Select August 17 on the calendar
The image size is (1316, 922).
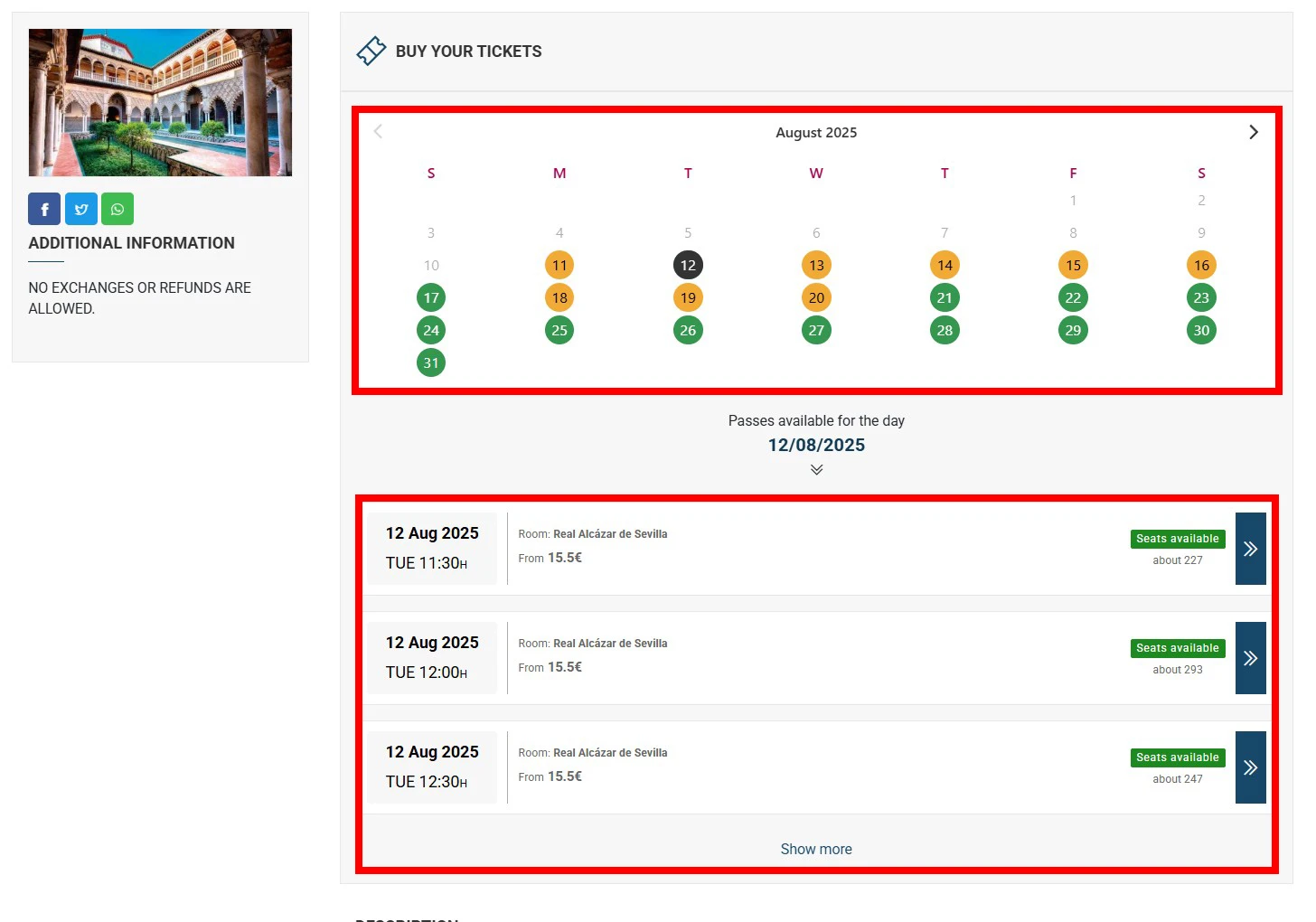[x=431, y=297]
